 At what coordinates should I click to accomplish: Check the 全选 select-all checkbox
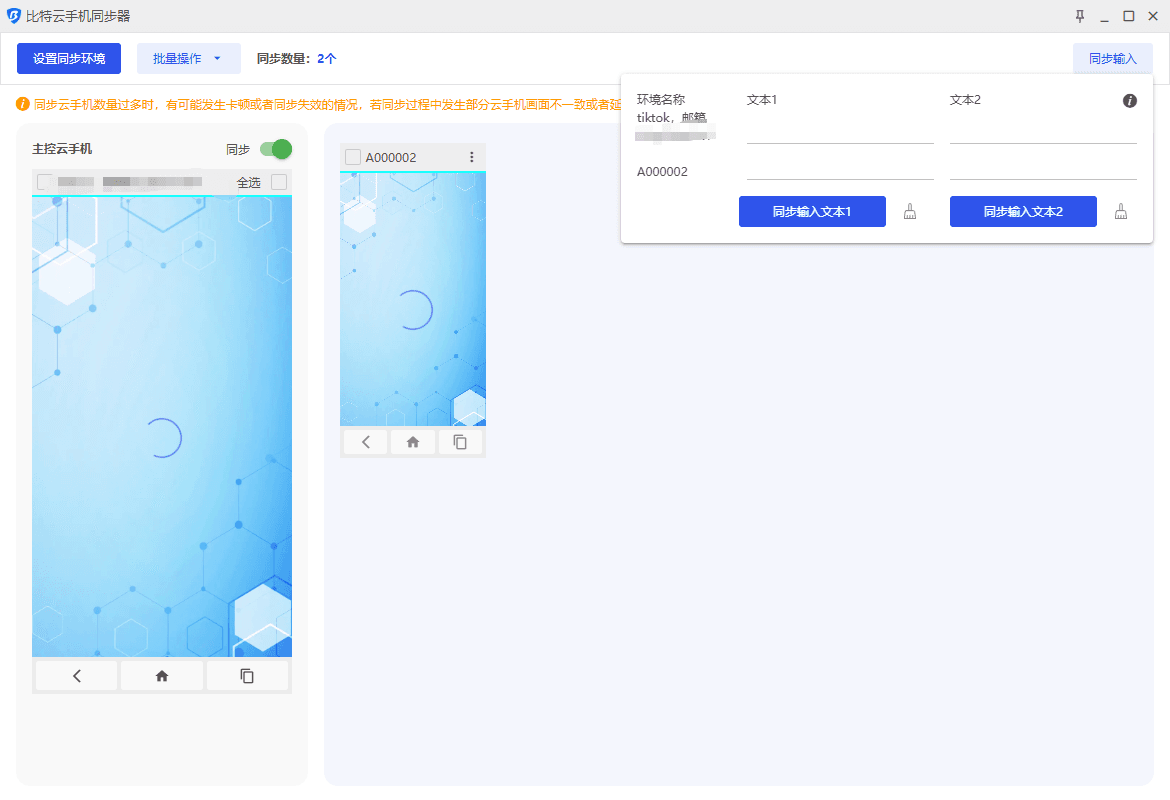pos(279,181)
